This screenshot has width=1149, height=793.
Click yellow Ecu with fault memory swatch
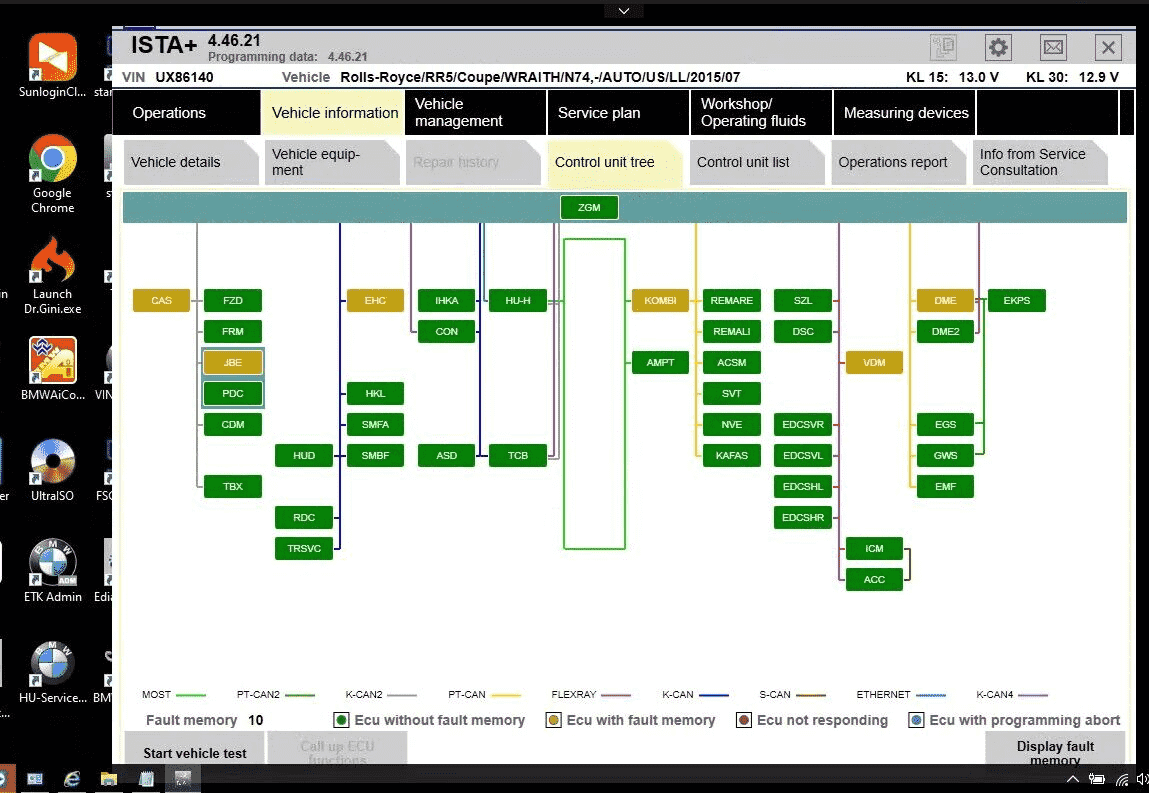[x=554, y=720]
